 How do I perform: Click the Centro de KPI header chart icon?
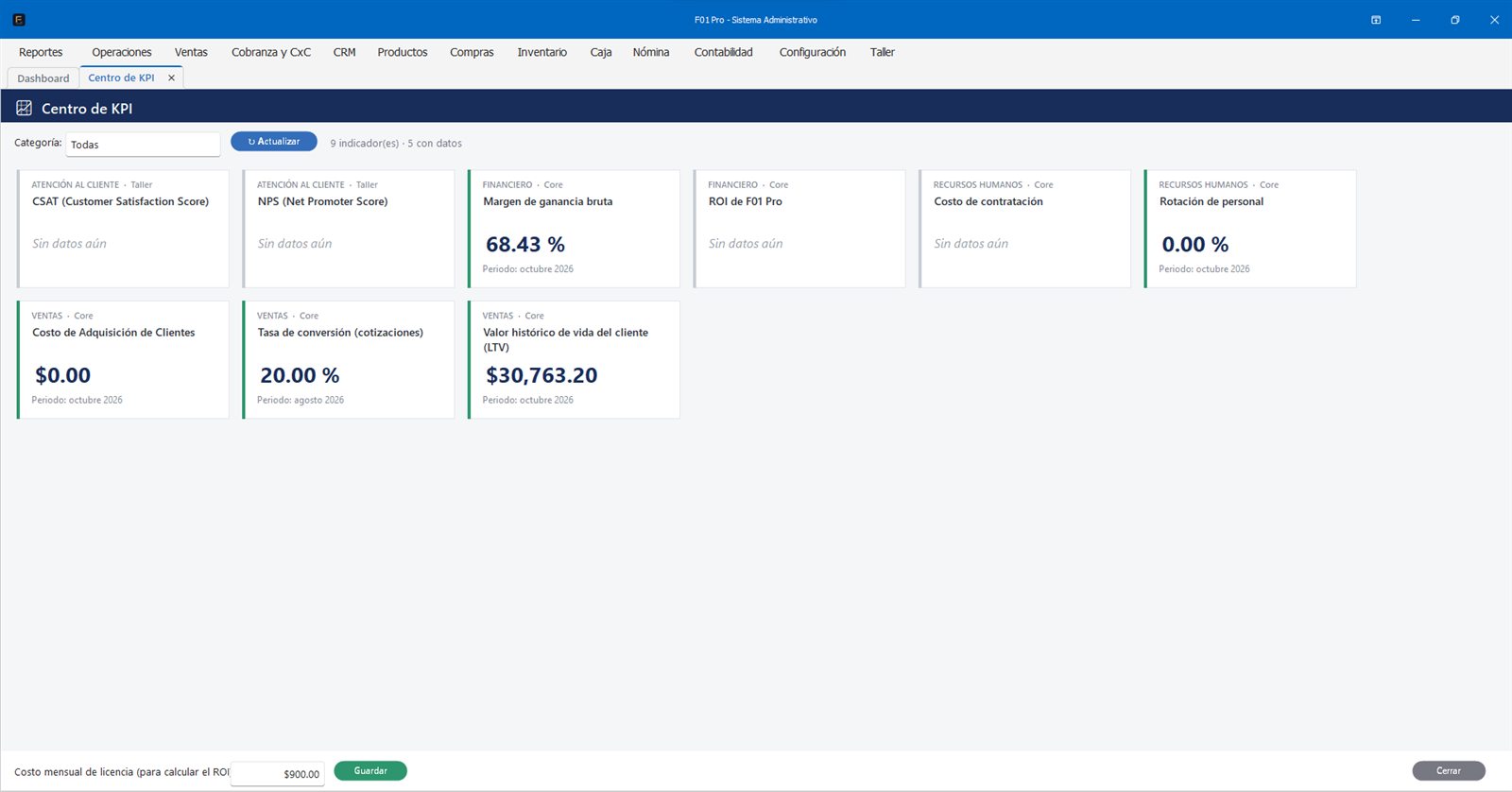coord(25,109)
